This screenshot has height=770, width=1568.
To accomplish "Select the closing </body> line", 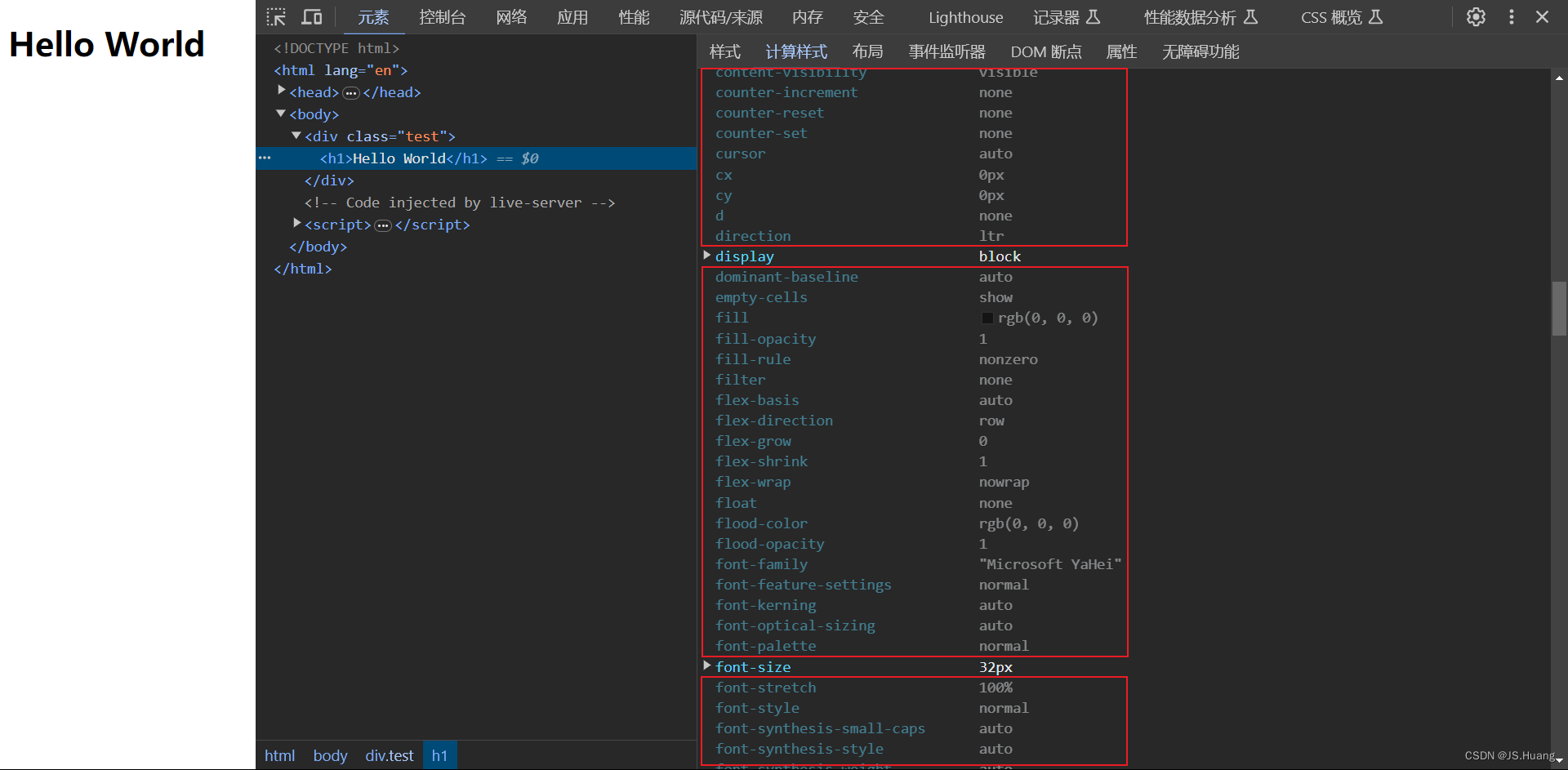I will point(318,247).
